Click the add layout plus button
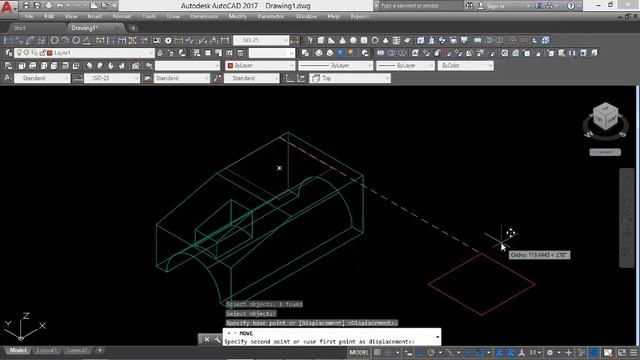The width and height of the screenshot is (640, 360). [x=100, y=351]
